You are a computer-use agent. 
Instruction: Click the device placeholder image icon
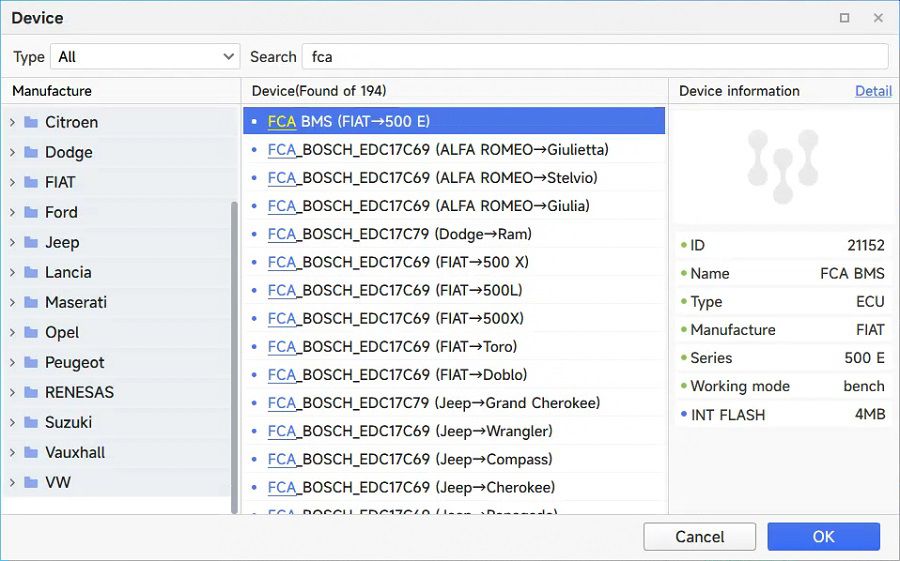(782, 166)
